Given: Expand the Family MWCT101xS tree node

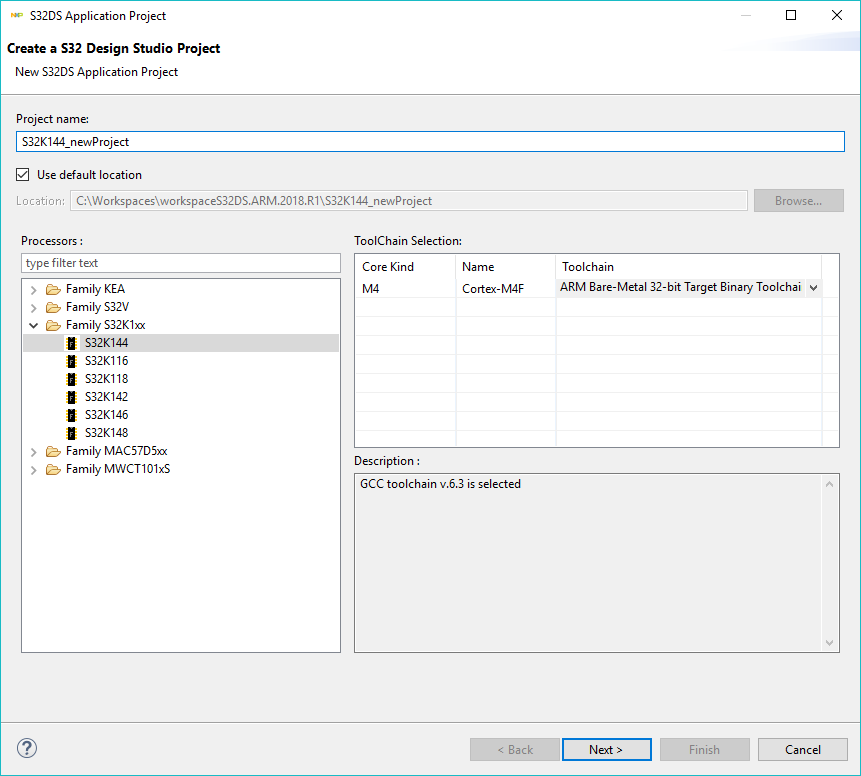Looking at the screenshot, I should click(33, 470).
